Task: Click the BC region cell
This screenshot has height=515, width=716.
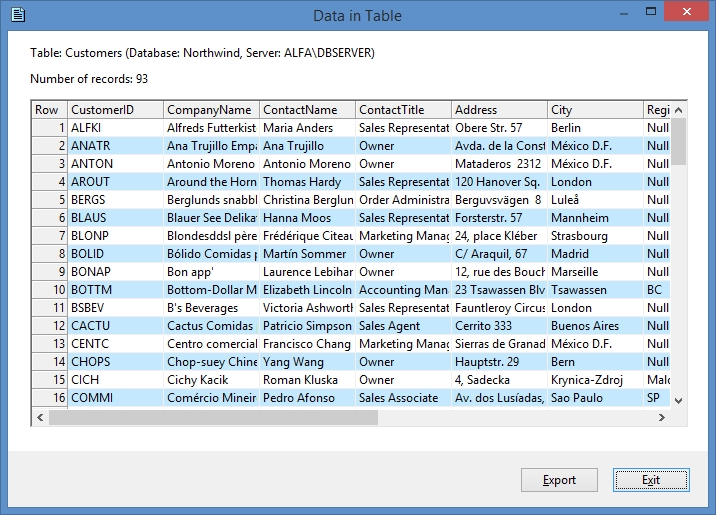Action: (x=657, y=290)
